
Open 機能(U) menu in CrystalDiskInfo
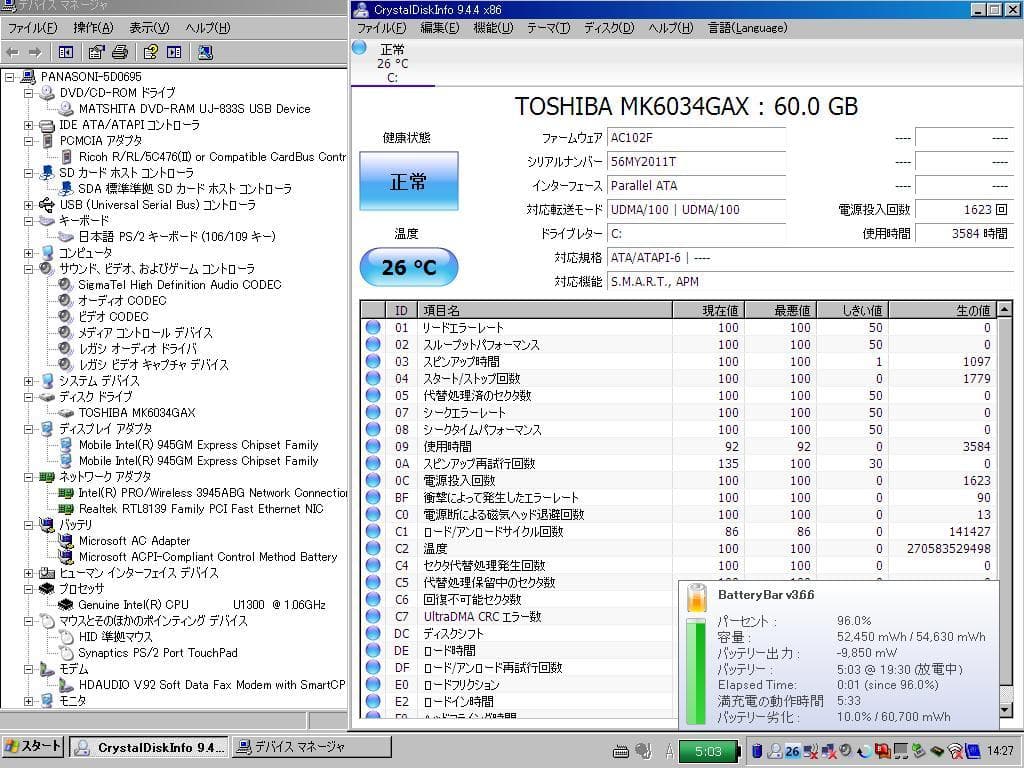coord(493,27)
